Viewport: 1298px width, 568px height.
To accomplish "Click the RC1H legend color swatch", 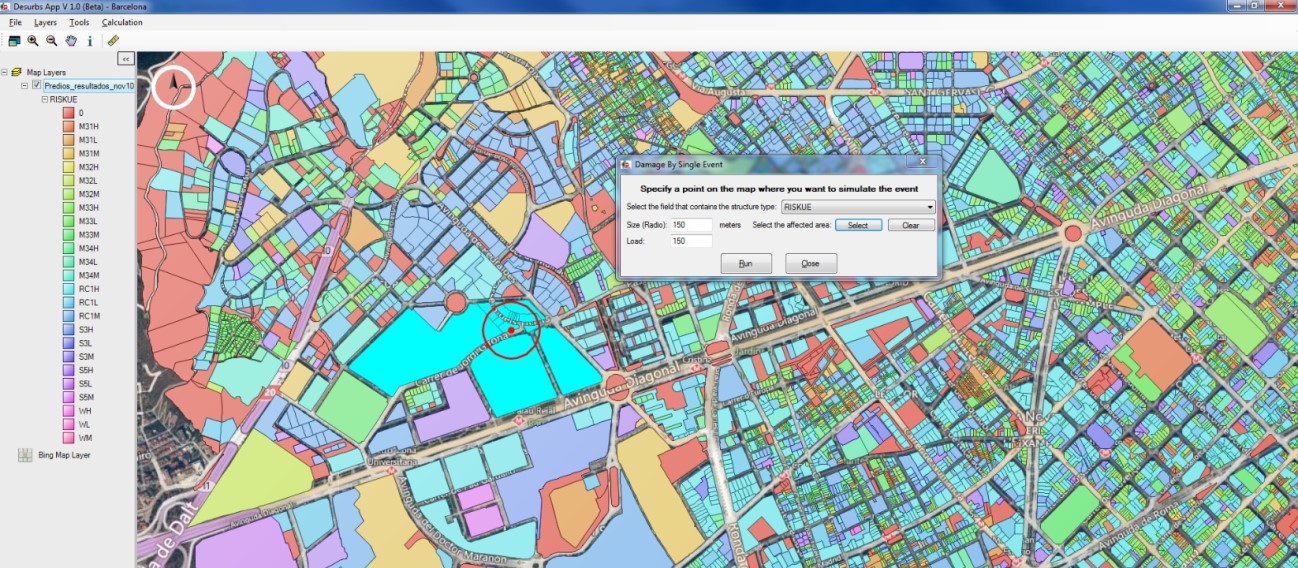I will (69, 289).
